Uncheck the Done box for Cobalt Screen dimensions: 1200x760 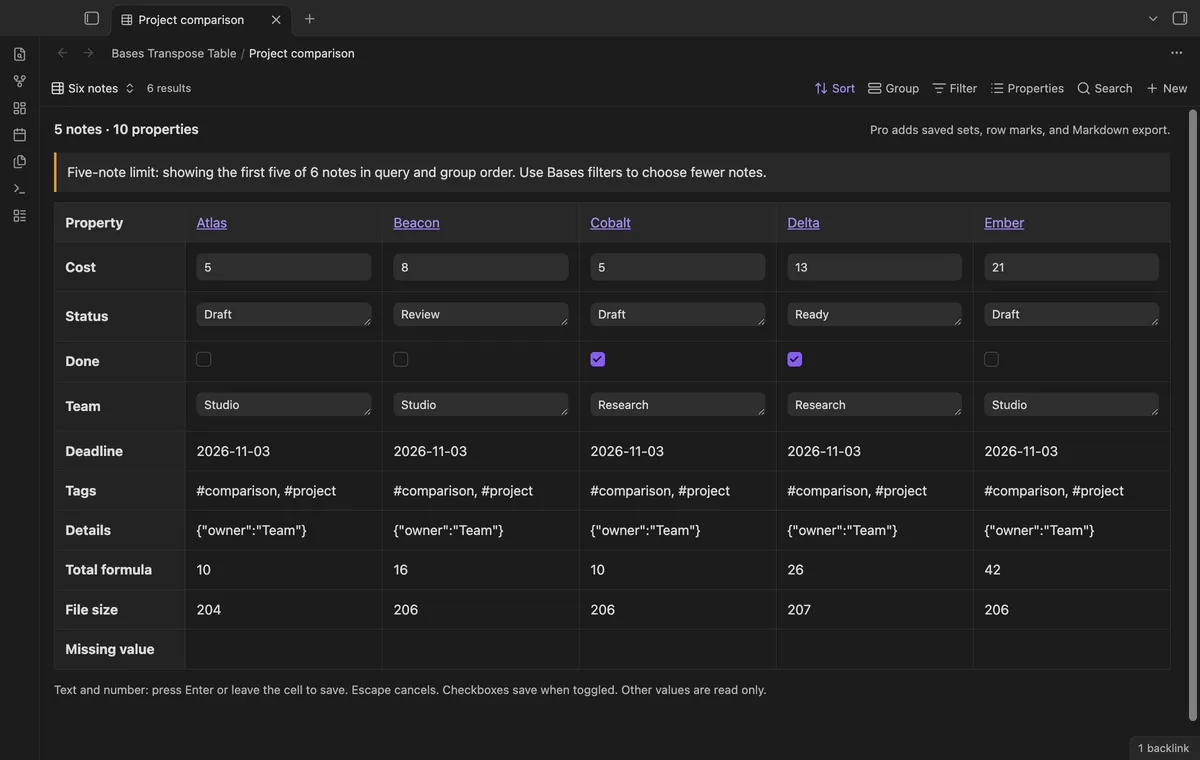(x=598, y=359)
